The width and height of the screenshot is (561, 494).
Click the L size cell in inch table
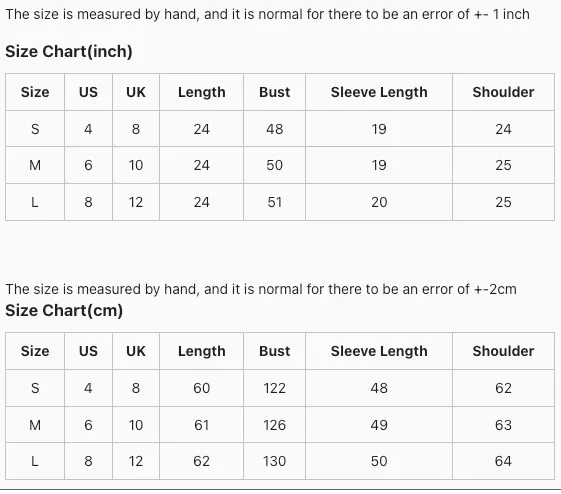pos(35,202)
